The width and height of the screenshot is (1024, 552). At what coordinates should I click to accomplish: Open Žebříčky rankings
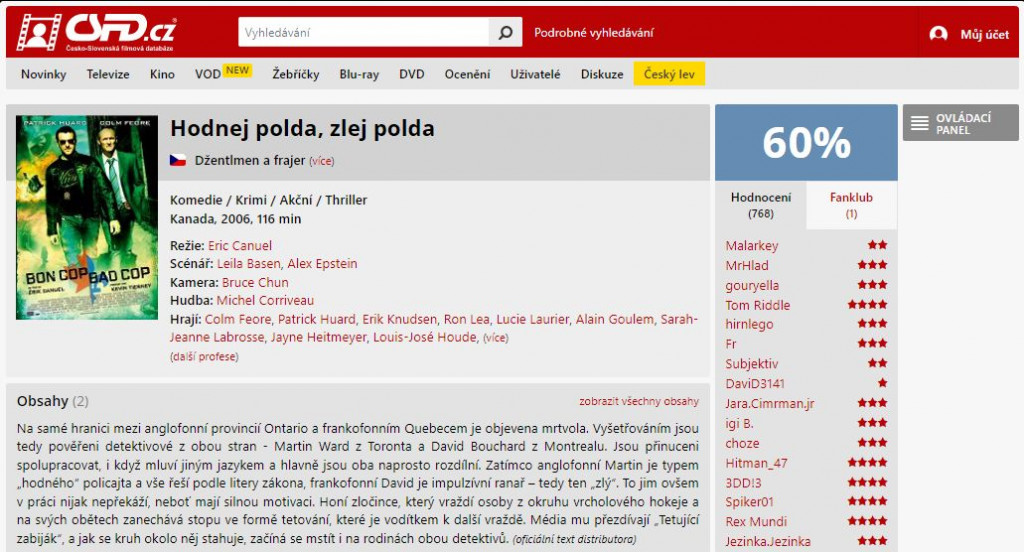coord(296,74)
